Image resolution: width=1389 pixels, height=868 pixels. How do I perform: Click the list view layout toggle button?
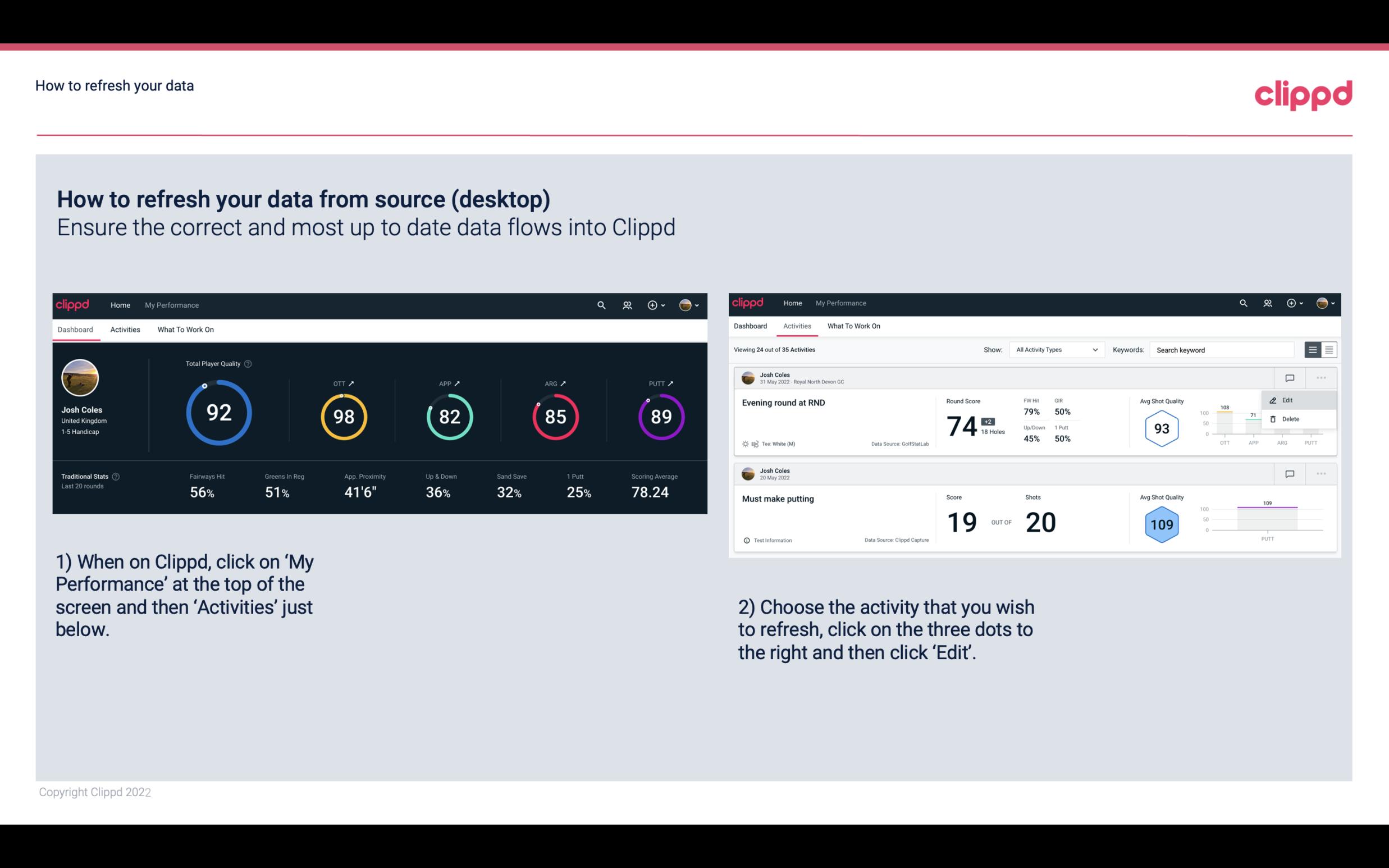1313,350
